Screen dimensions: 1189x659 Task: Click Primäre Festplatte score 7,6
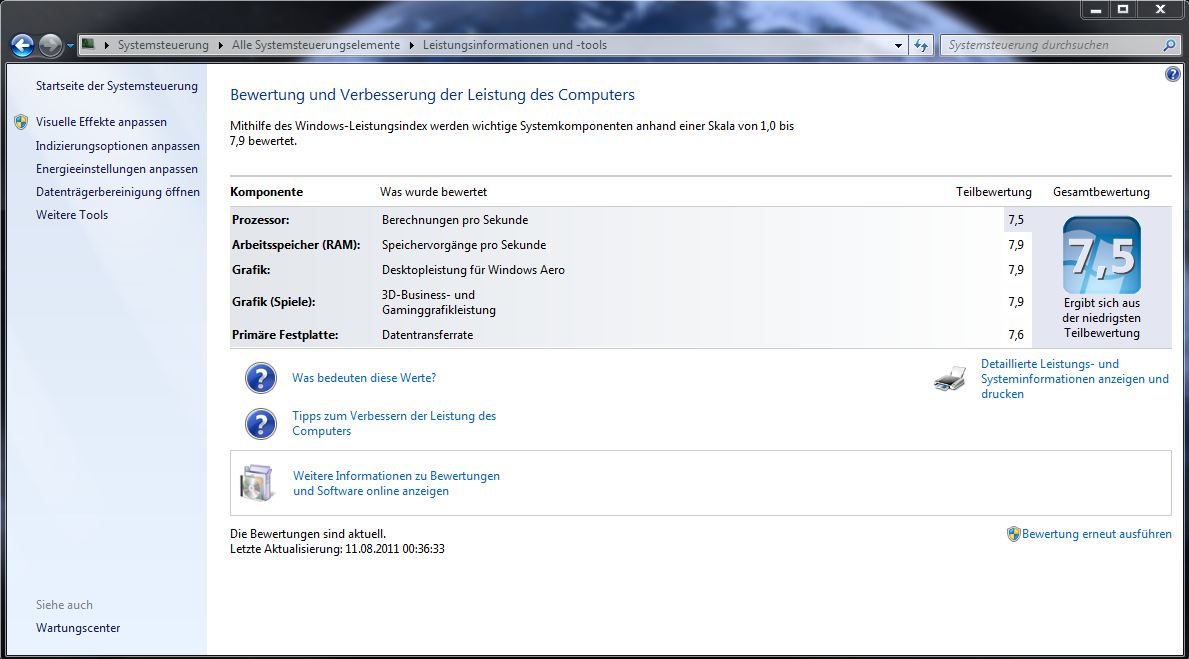1016,335
